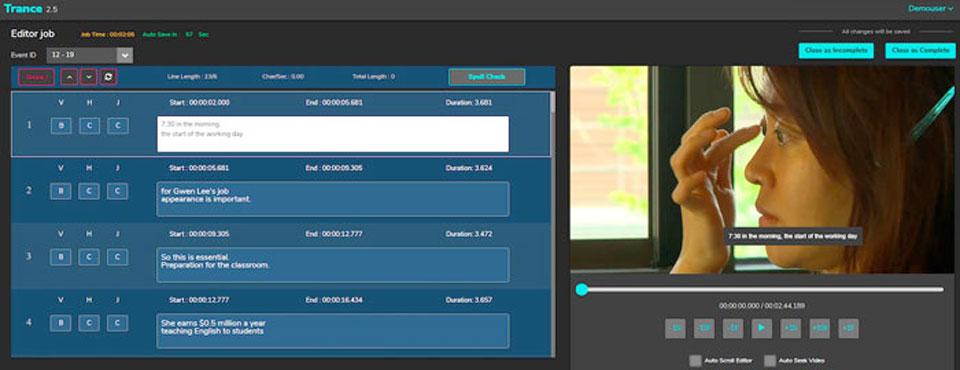Step forward one second with +1S
960x370 pixels.
pos(790,328)
